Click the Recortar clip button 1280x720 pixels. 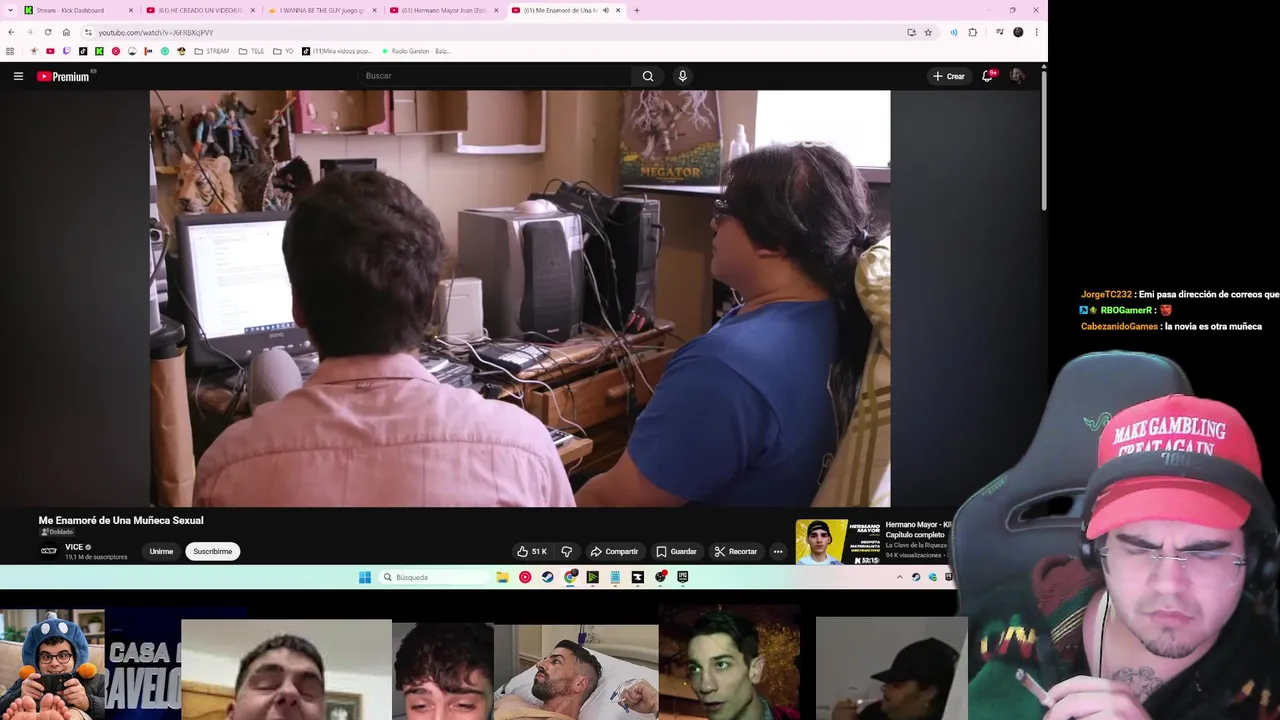[x=735, y=551]
